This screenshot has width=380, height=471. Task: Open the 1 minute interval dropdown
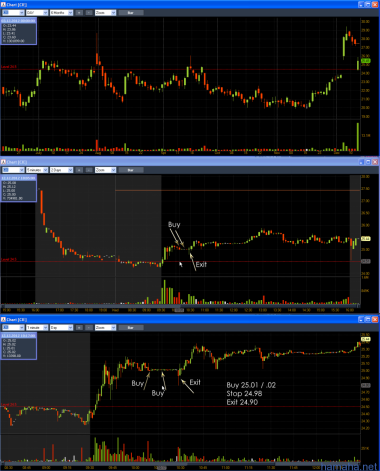tap(37, 328)
